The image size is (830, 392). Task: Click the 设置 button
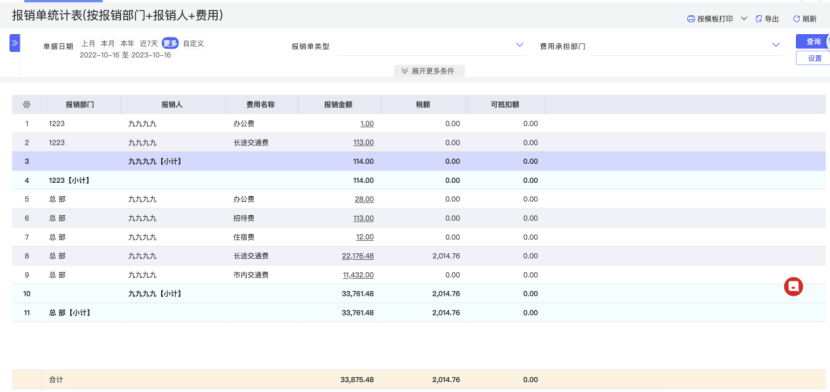point(814,58)
